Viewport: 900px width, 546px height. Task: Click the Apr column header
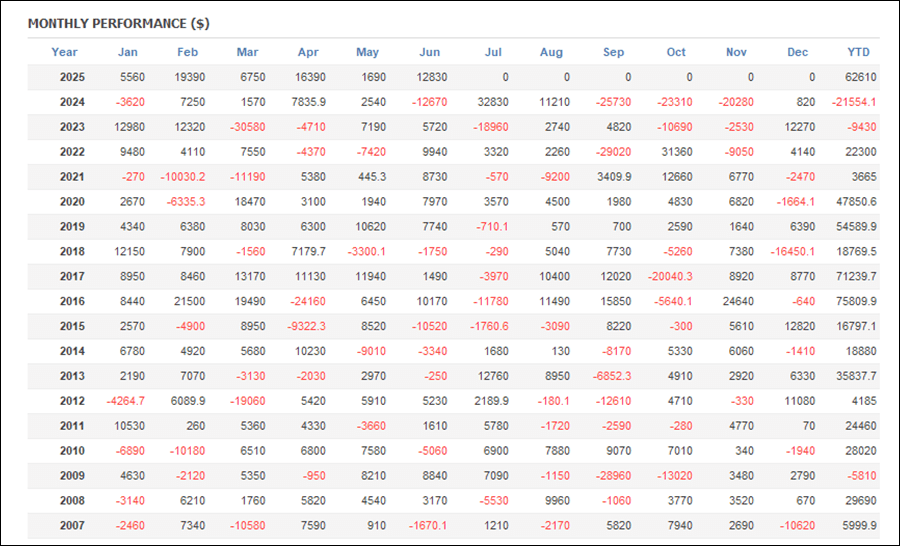click(308, 52)
